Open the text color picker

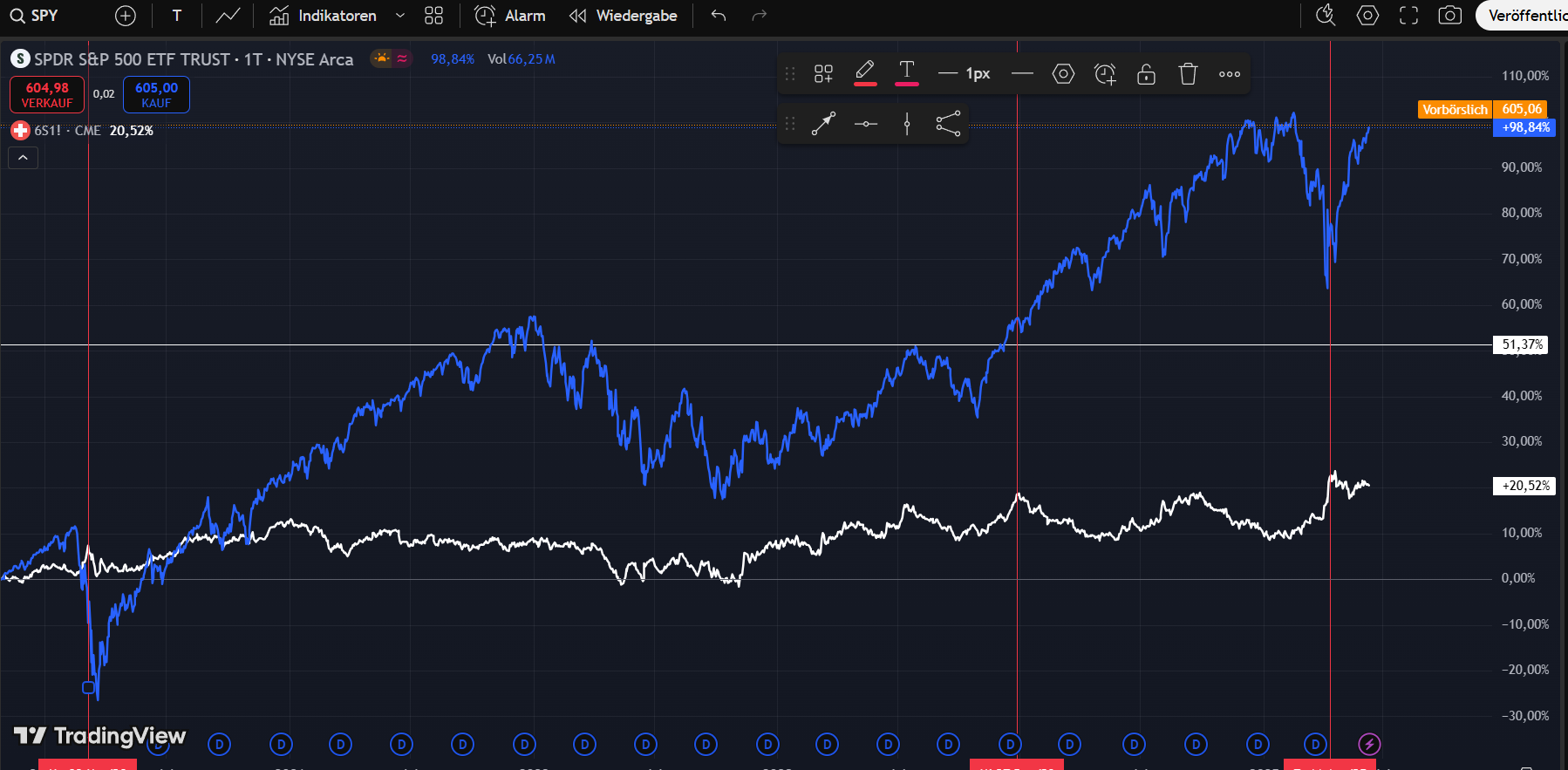907,73
